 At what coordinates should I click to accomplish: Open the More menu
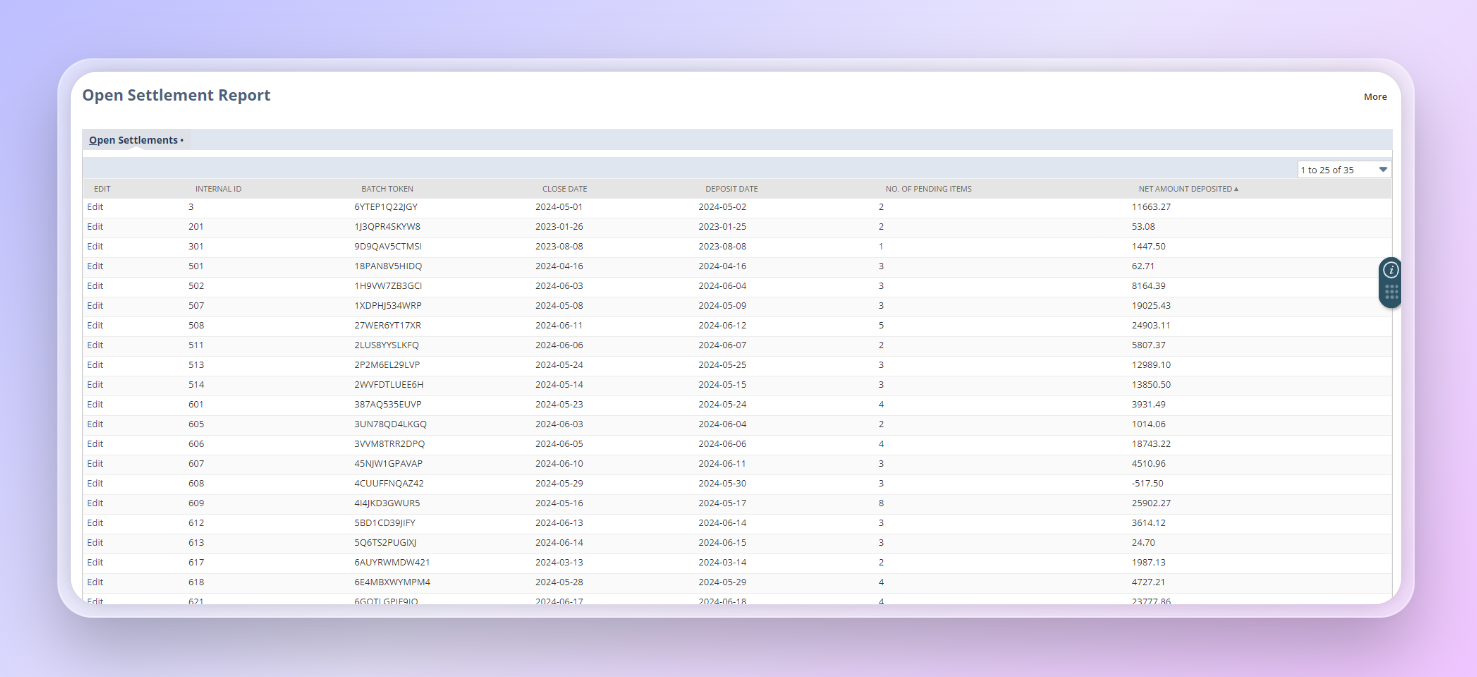tap(1375, 97)
